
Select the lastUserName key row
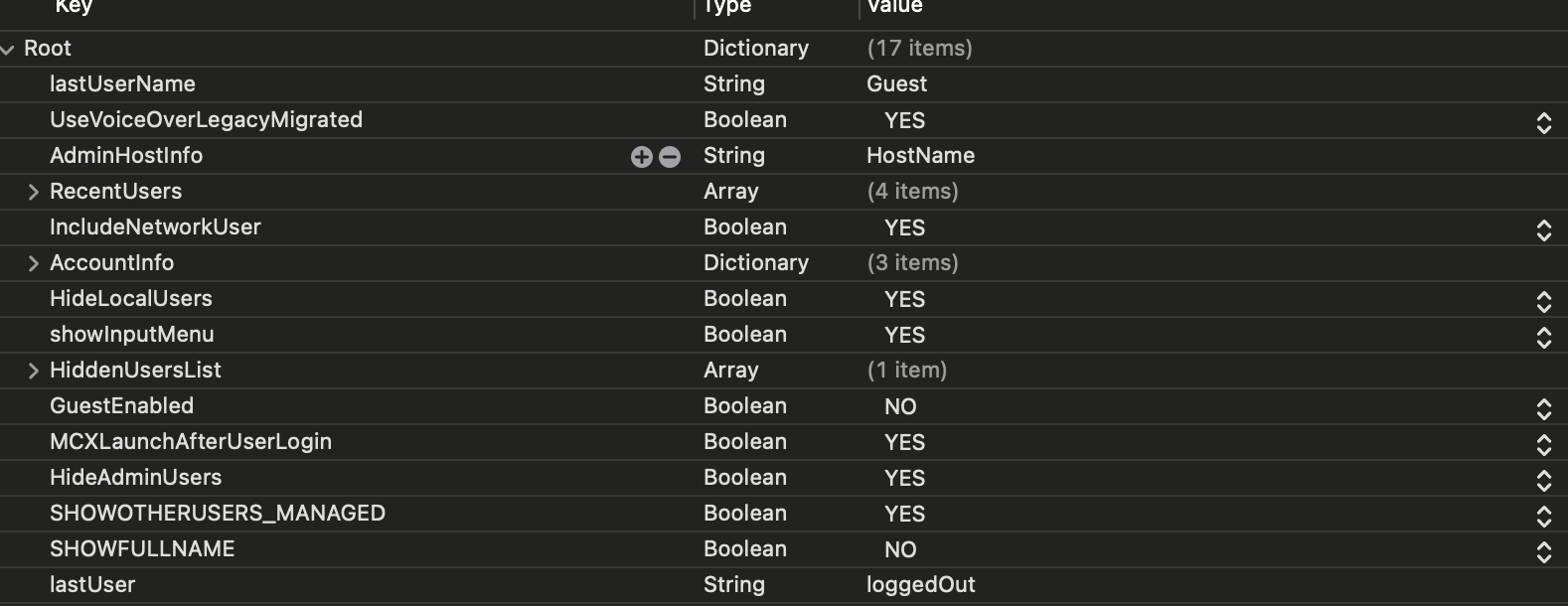[x=122, y=84]
